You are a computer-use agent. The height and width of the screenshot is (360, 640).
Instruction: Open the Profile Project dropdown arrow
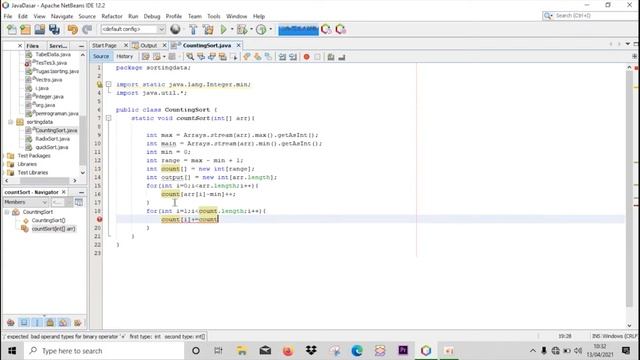coord(270,29)
